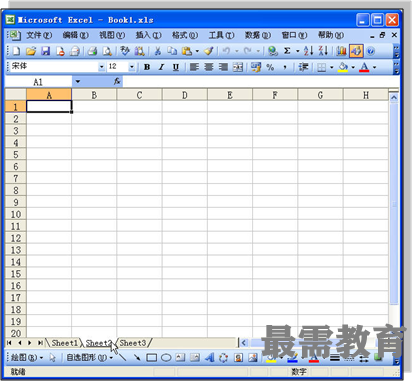The width and height of the screenshot is (413, 381).
Task: Click the Name Box showing A1
Action: [38, 82]
